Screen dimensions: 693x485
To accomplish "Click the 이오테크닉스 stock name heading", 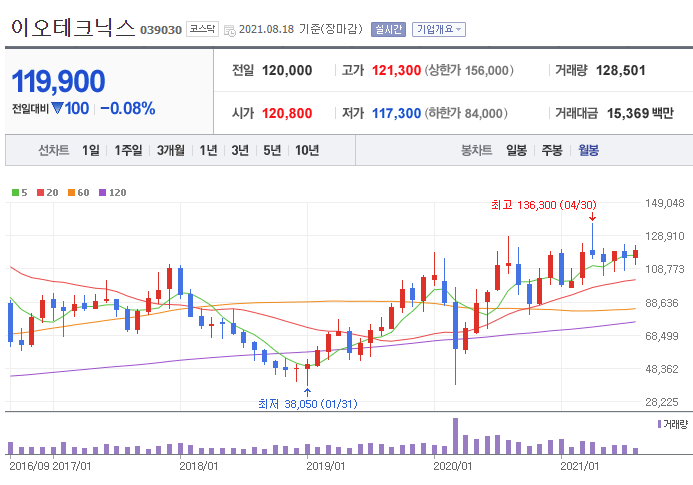I will coord(73,27).
